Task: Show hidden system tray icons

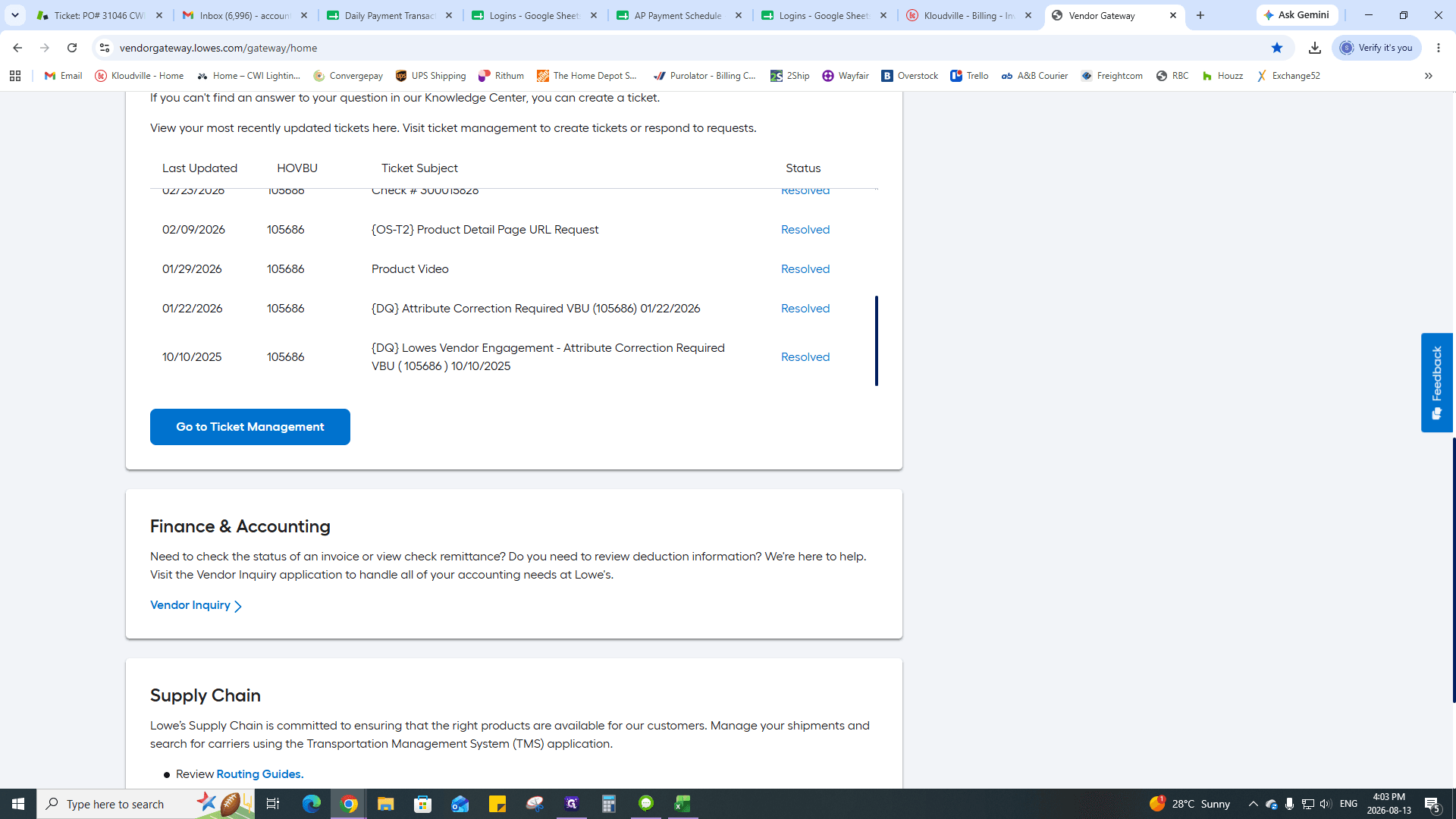Action: (x=1253, y=804)
